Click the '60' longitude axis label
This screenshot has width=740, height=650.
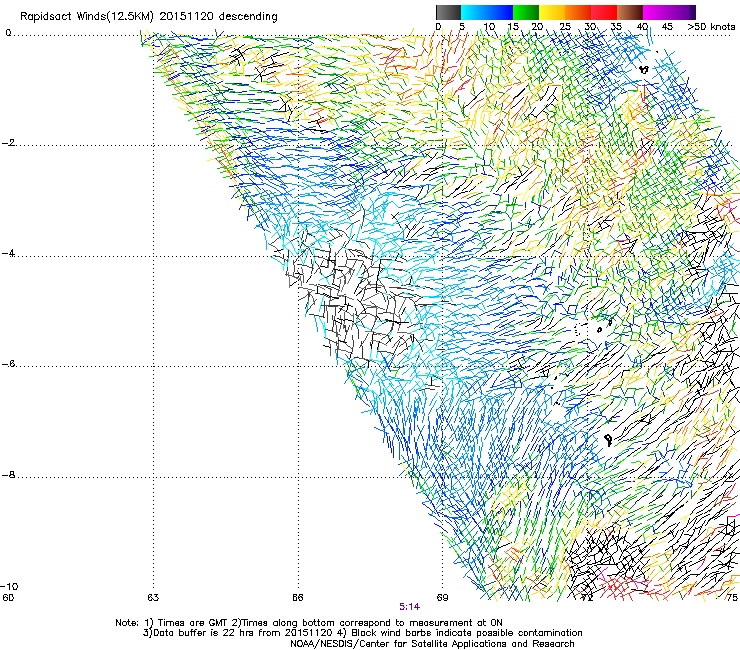point(8,597)
